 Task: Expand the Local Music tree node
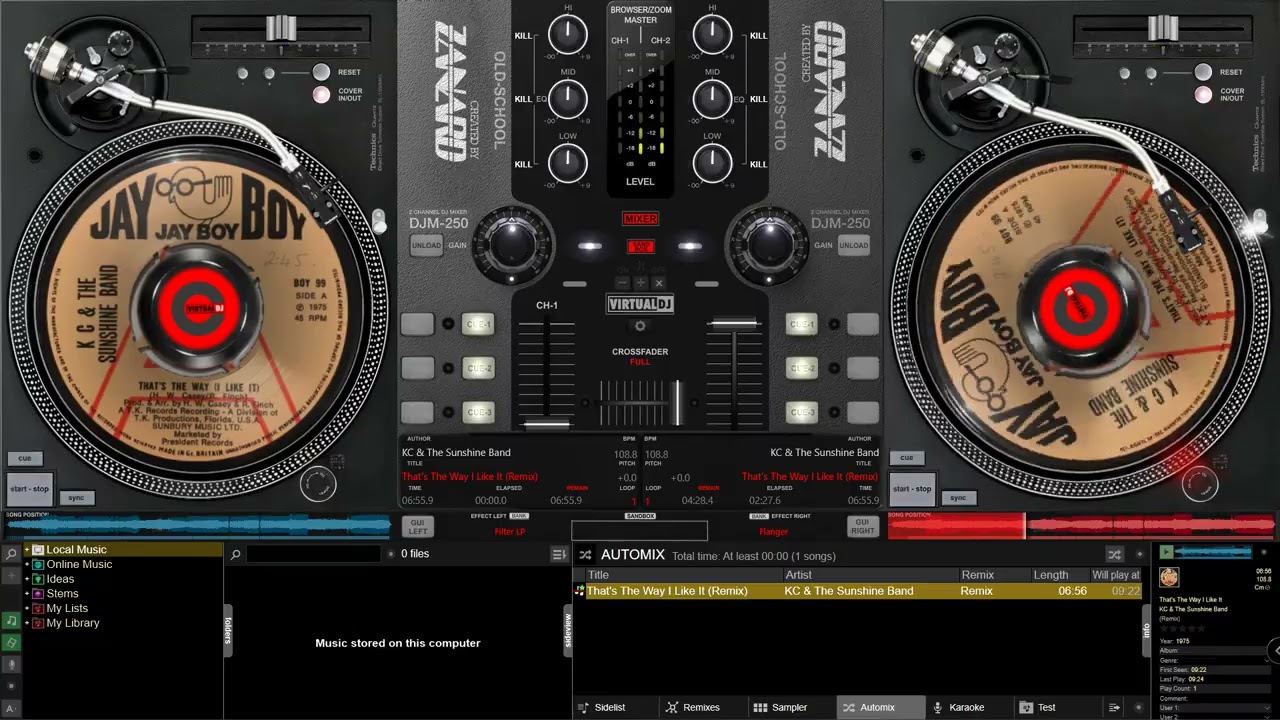coord(27,549)
